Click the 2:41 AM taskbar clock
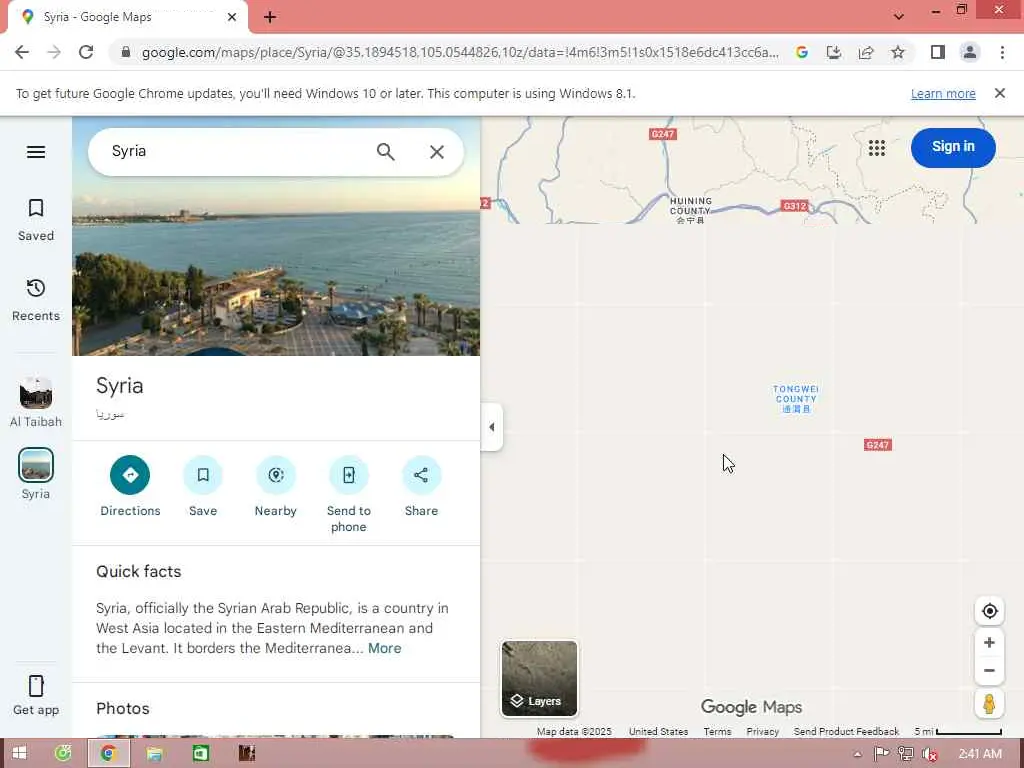1024x768 pixels. [980, 754]
